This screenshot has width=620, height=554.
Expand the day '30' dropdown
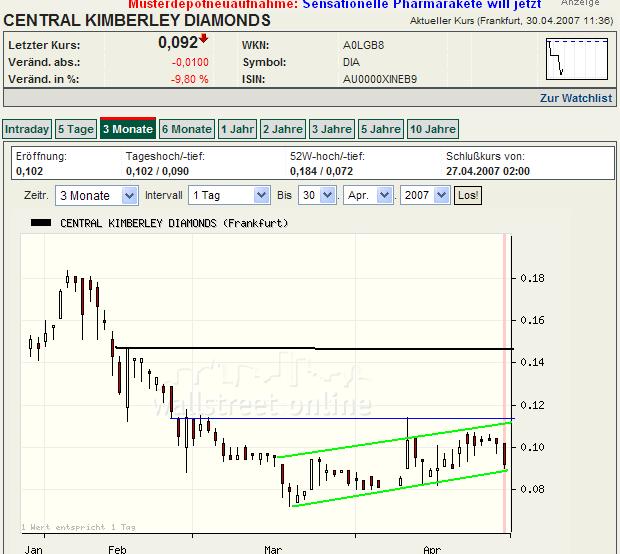coord(316,195)
